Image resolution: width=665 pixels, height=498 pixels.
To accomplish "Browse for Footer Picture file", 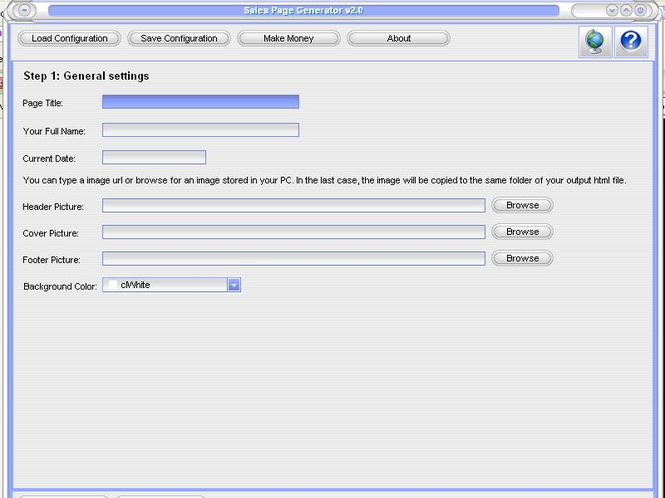I will [522, 258].
